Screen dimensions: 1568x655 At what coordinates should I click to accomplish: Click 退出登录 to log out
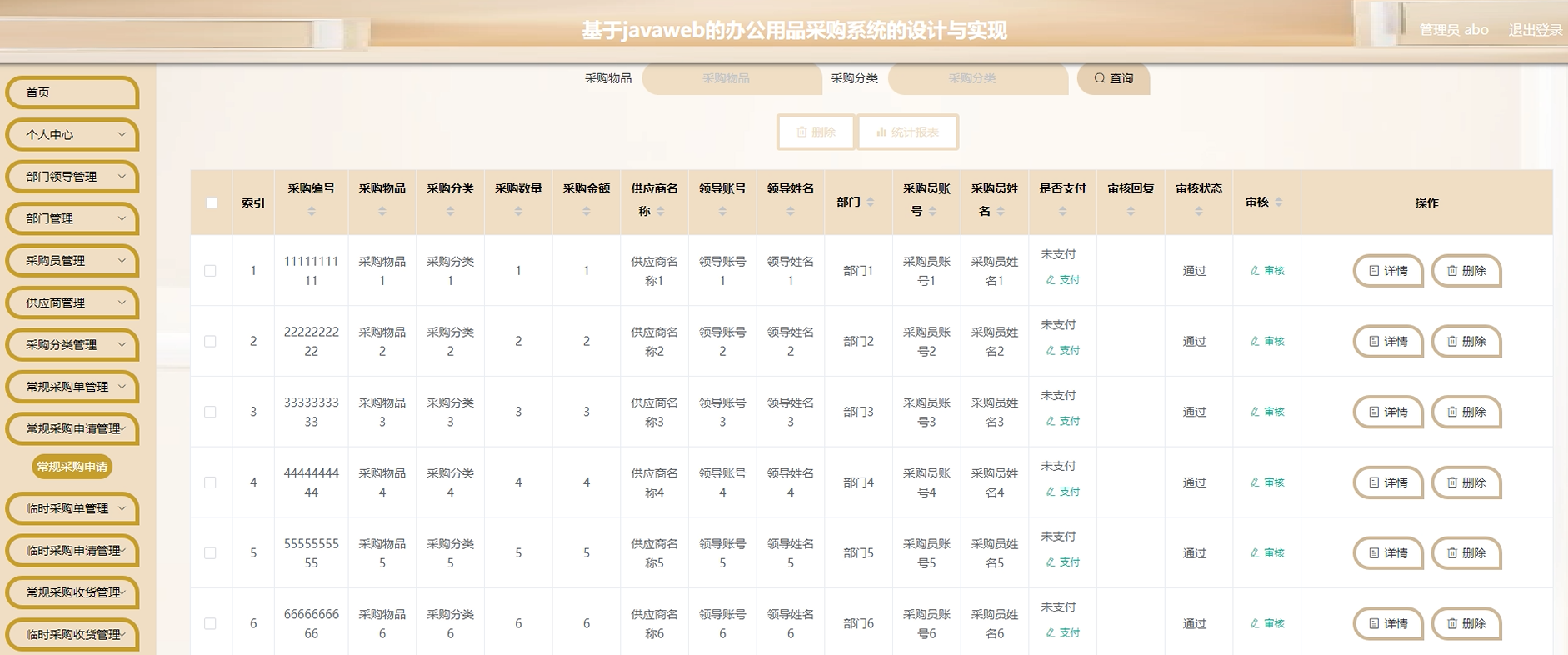(1536, 30)
